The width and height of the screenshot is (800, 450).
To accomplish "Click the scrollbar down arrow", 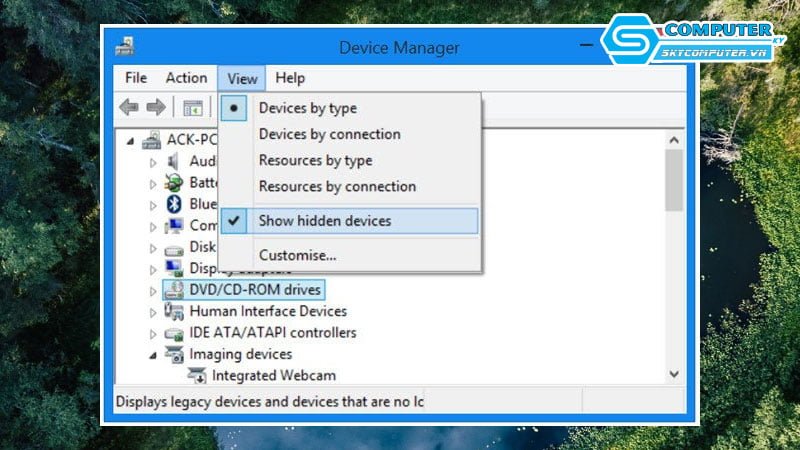I will coord(674,374).
